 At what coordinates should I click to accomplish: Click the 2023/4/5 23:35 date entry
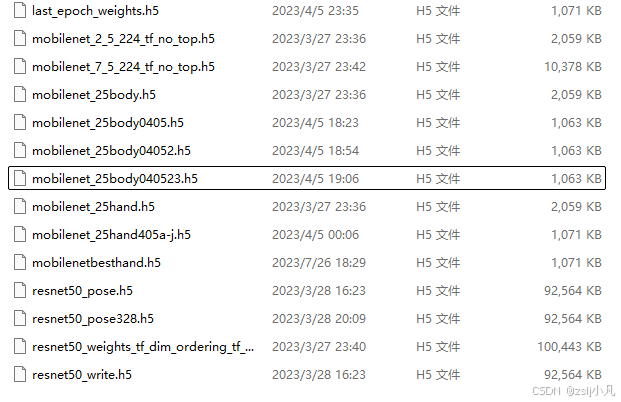(x=315, y=10)
